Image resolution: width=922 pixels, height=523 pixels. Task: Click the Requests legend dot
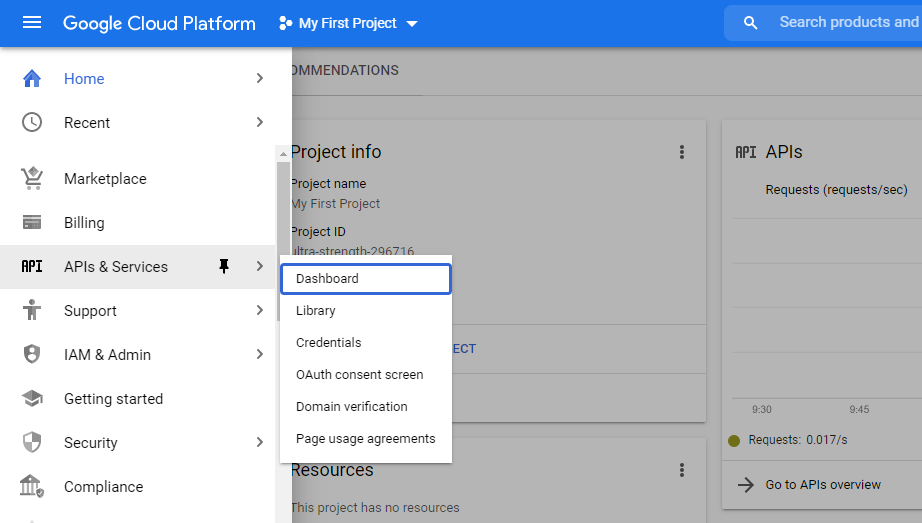click(x=734, y=441)
